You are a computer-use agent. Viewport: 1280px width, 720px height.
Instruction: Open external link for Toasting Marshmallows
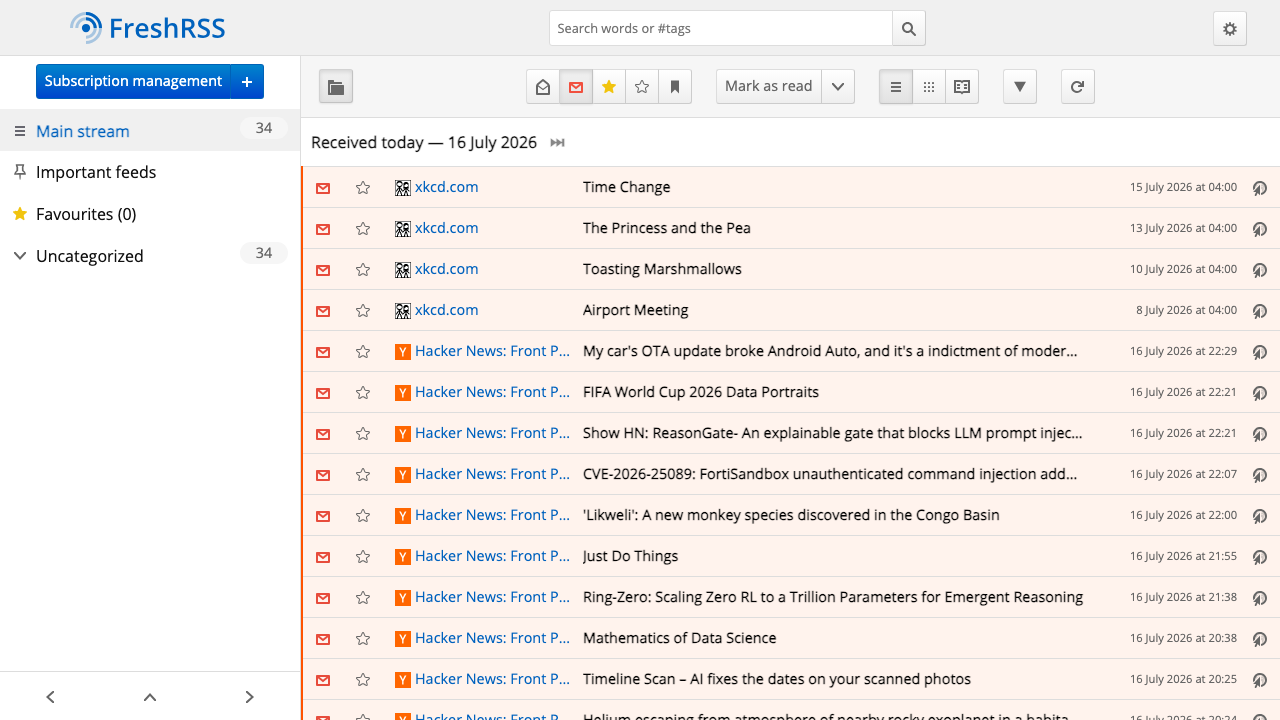pyautogui.click(x=1260, y=270)
